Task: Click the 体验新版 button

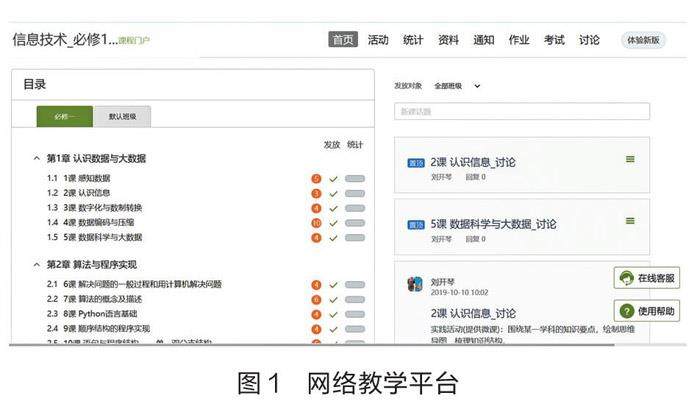Action: 643,40
